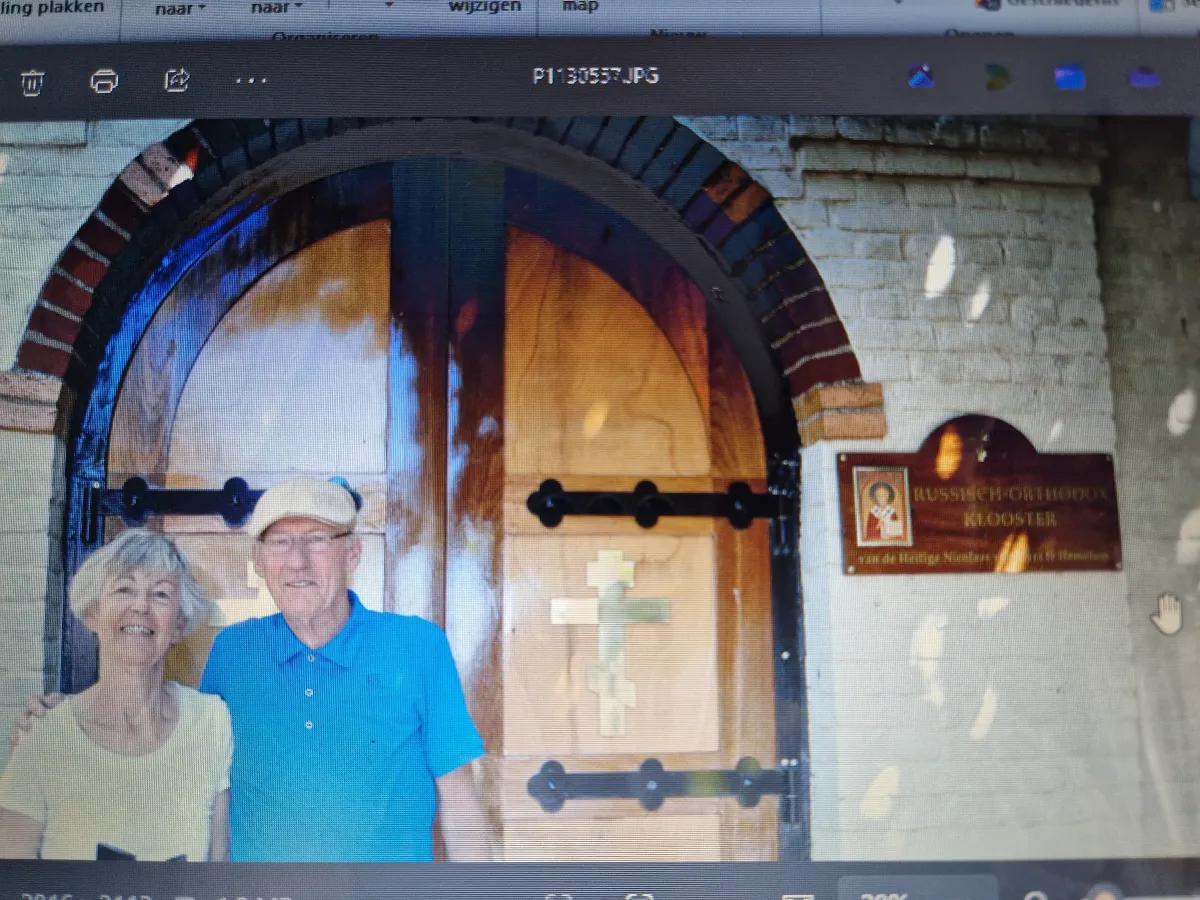Screen dimensions: 1200x900
Task: Click 'Nieuwe map' in the Explorer ribbon
Action: point(580,7)
